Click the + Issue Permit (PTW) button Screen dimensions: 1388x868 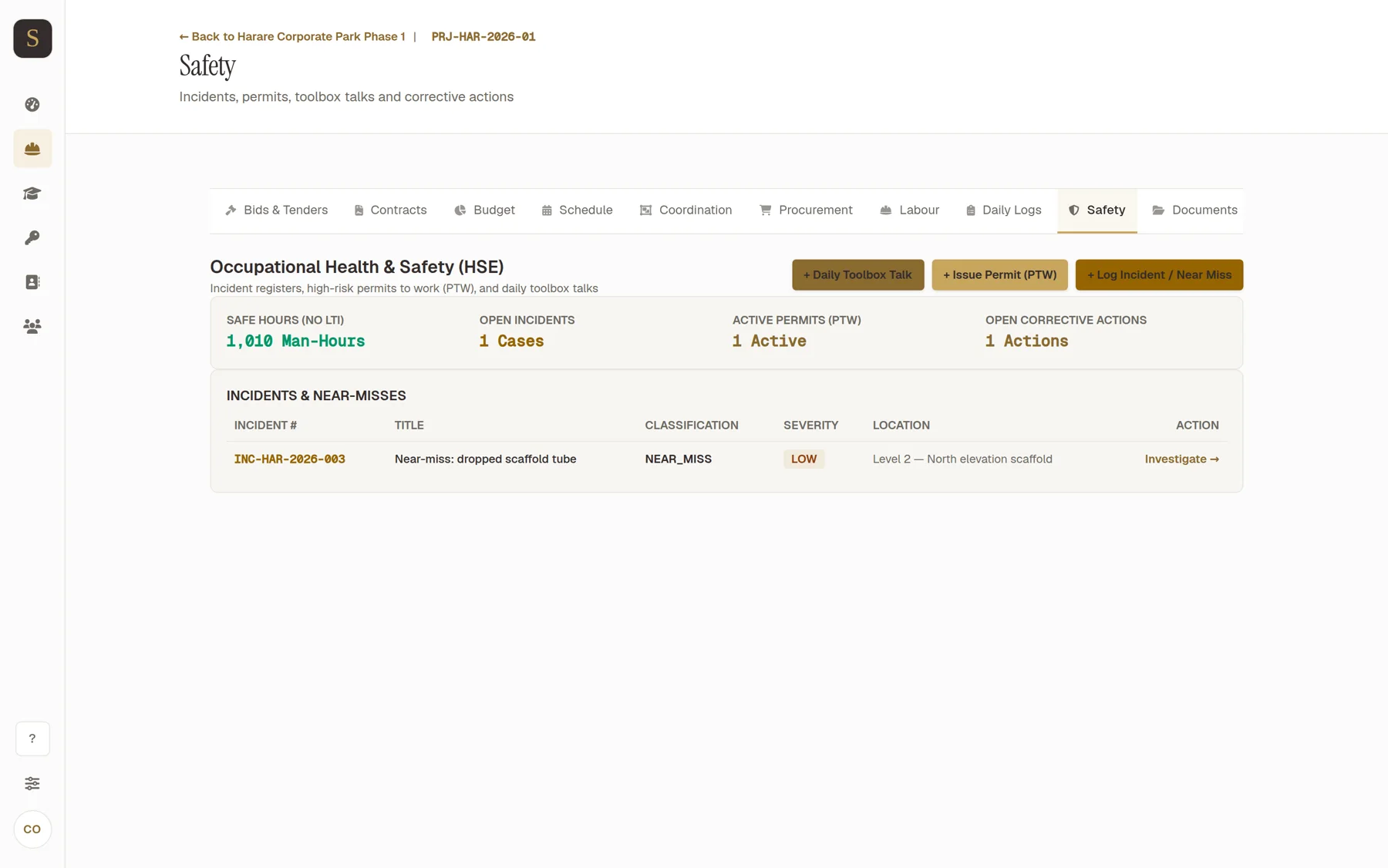point(999,275)
